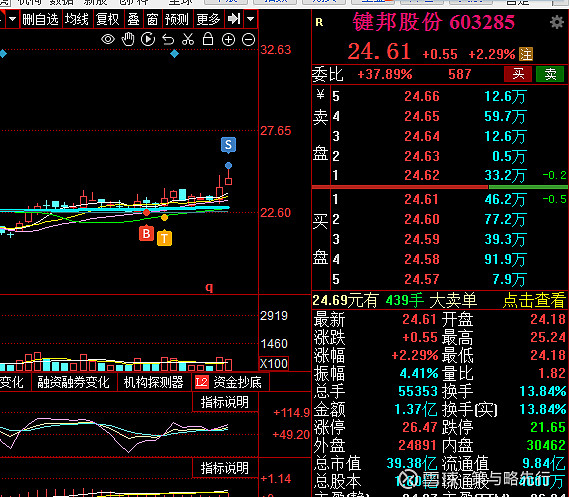Viewport: 569px width, 497px height.
Task: Click 叠 overlay toolbar button
Action: click(133, 19)
